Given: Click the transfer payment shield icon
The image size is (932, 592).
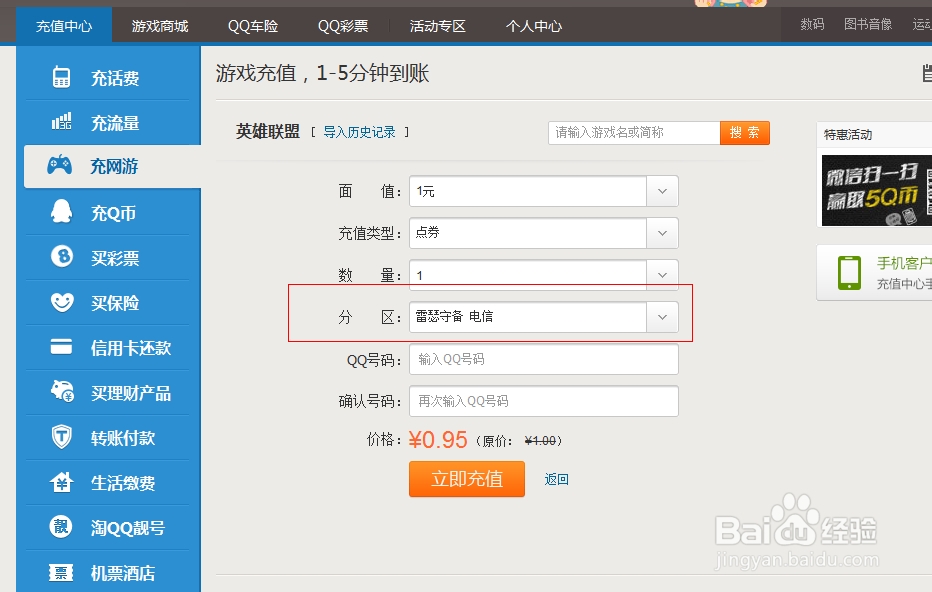Looking at the screenshot, I should [61, 437].
